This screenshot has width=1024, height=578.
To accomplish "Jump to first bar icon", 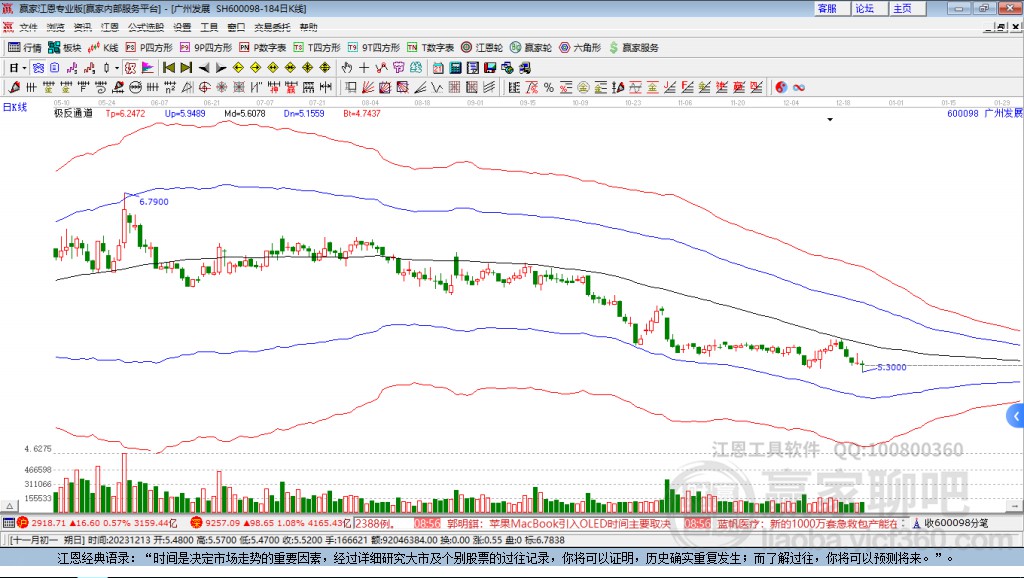I will [x=168, y=68].
